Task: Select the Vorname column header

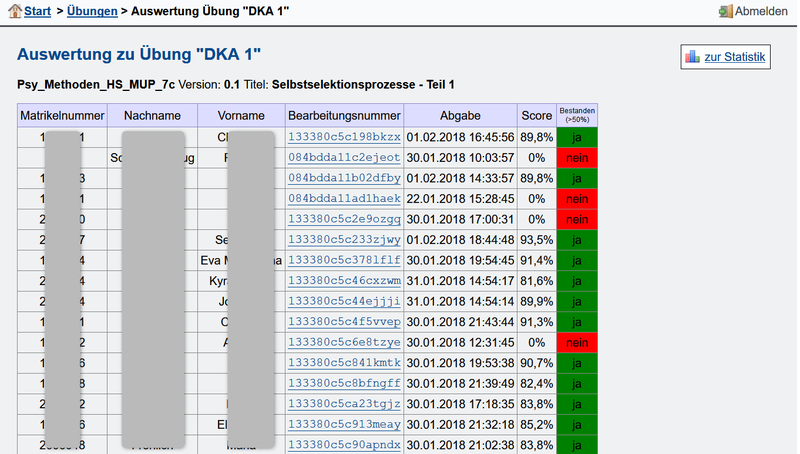Action: tap(241, 116)
